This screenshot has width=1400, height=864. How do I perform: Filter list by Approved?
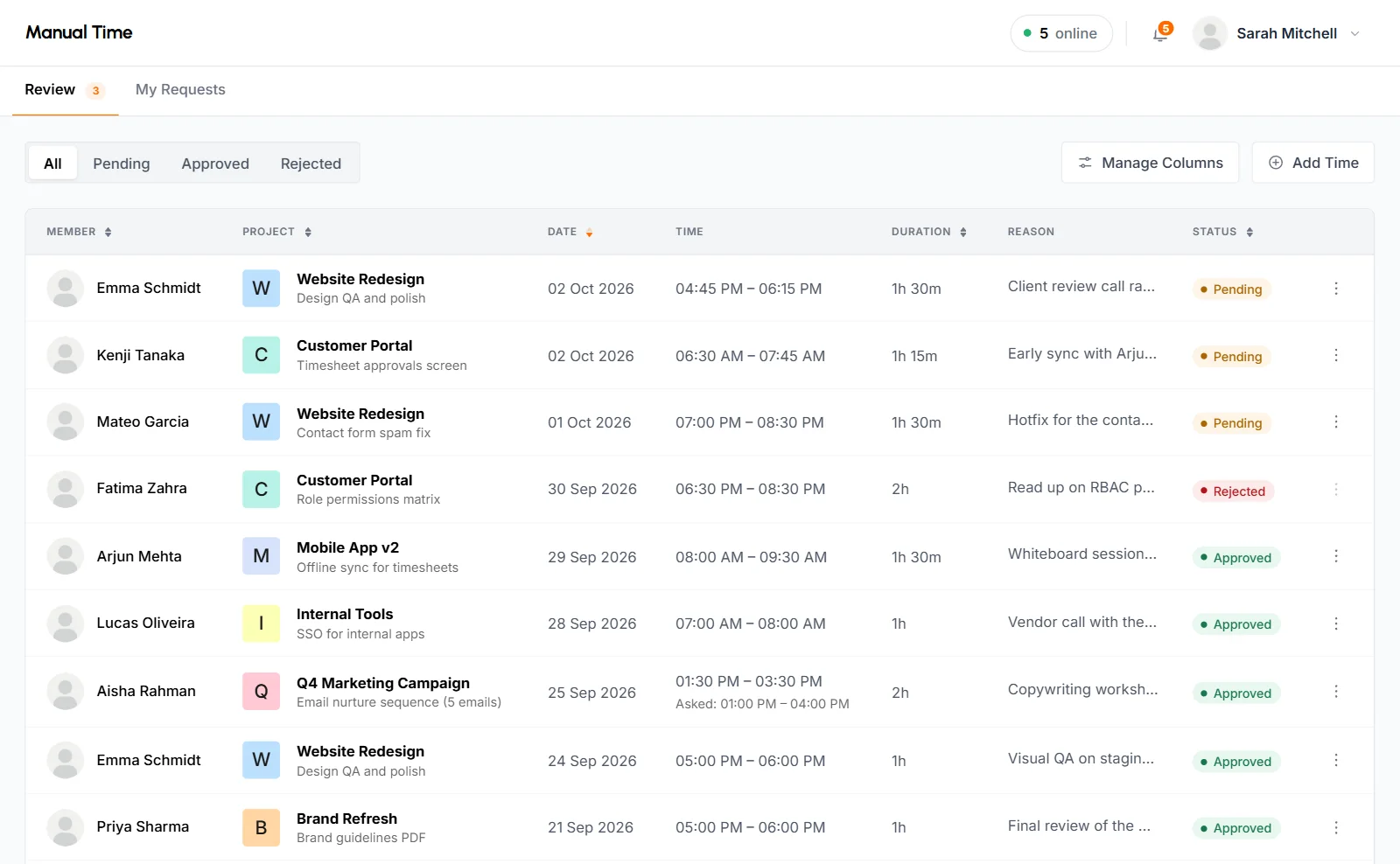pyautogui.click(x=215, y=164)
